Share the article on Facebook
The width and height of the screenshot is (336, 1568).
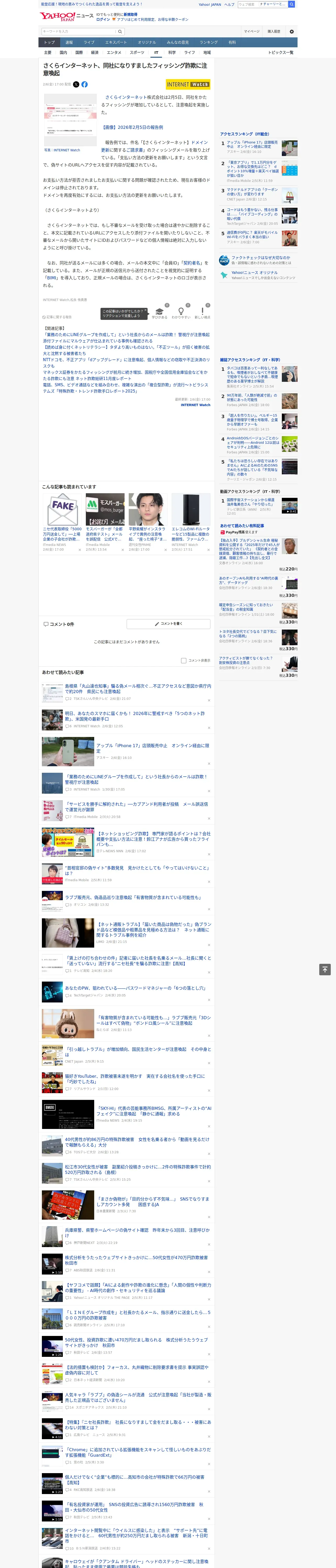point(84,85)
